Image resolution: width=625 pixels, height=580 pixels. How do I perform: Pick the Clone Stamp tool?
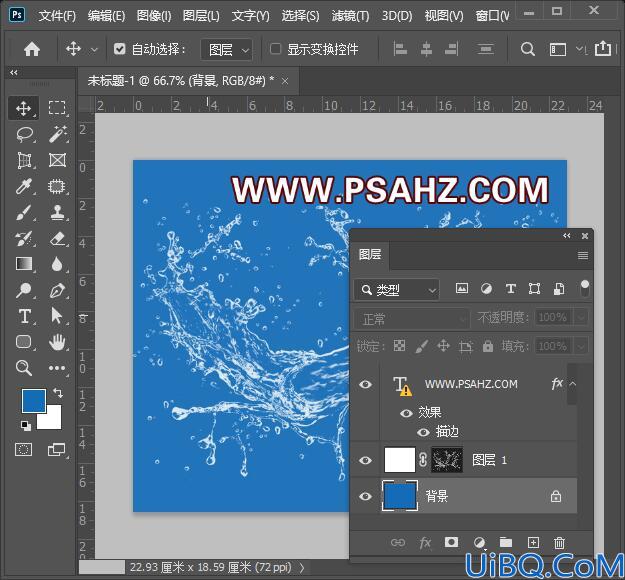click(57, 212)
